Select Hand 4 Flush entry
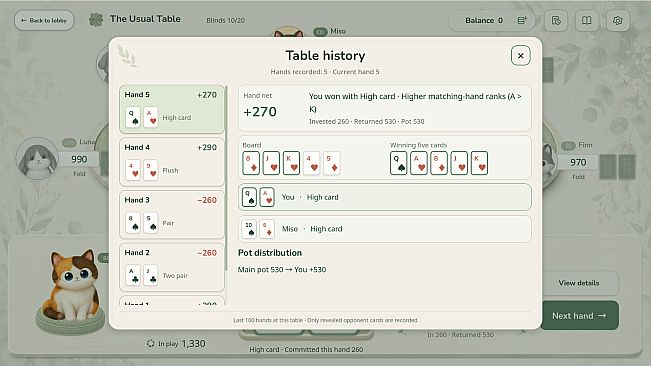This screenshot has width=651, height=366. point(171,162)
